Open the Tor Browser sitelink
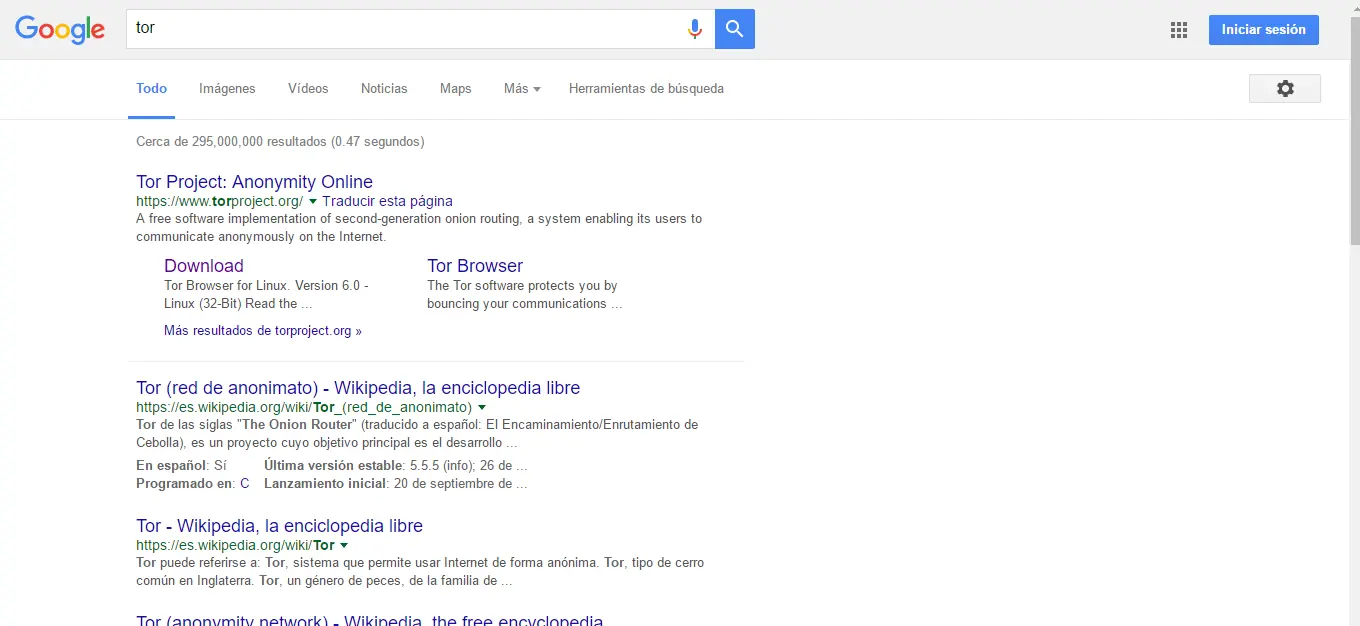Viewport: 1360px width, 626px height. [x=475, y=266]
